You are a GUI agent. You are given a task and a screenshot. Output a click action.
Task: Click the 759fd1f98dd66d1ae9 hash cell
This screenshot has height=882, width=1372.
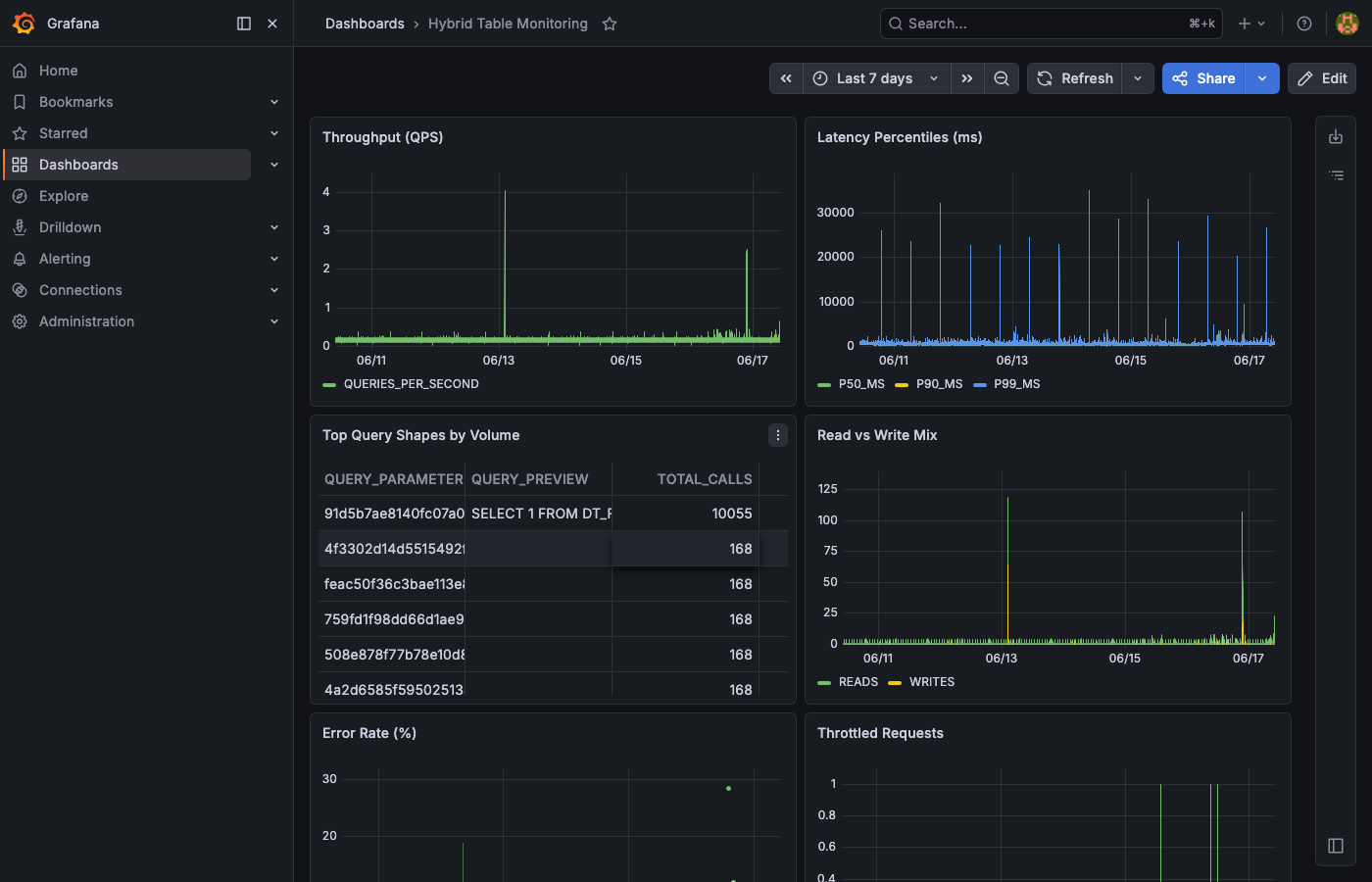coord(393,619)
